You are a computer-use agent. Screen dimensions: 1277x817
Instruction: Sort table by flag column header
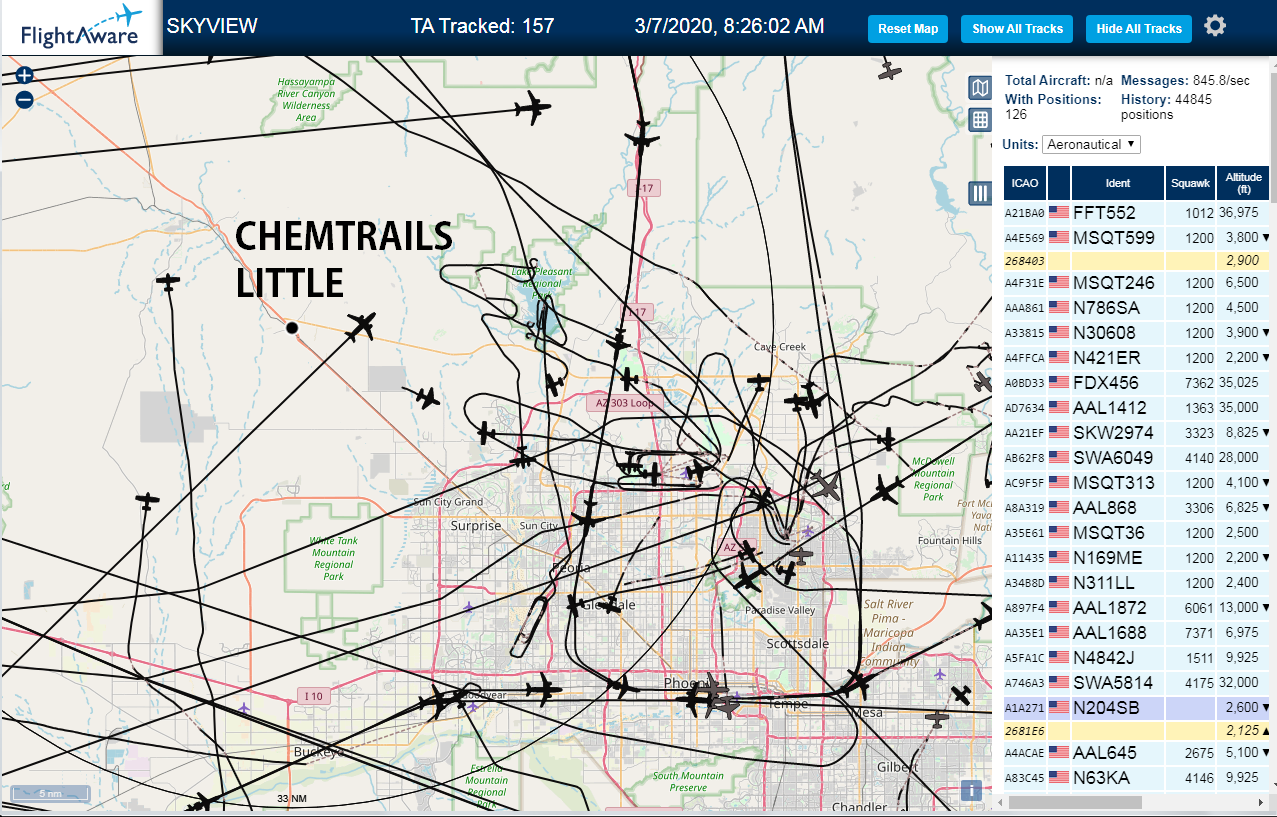[1059, 183]
